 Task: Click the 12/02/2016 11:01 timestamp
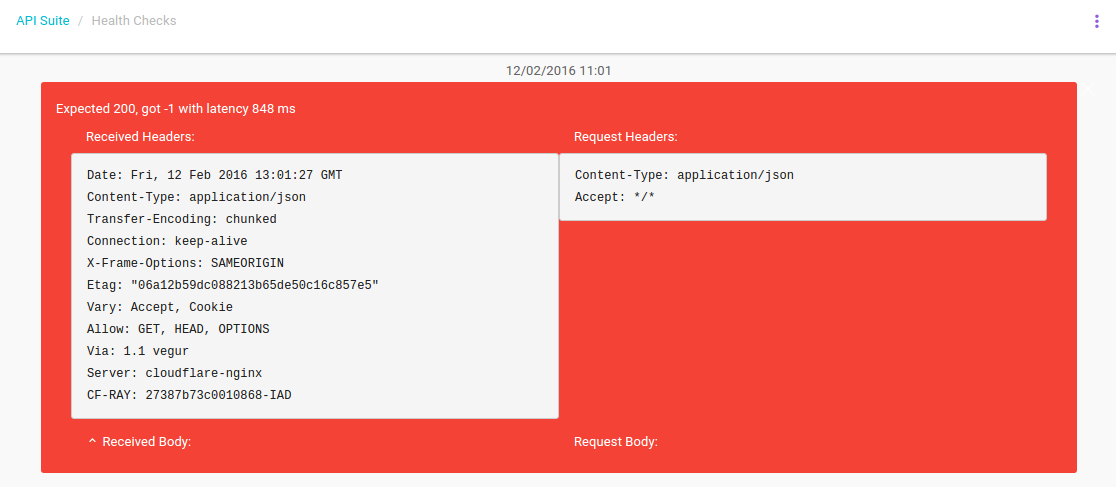[558, 71]
